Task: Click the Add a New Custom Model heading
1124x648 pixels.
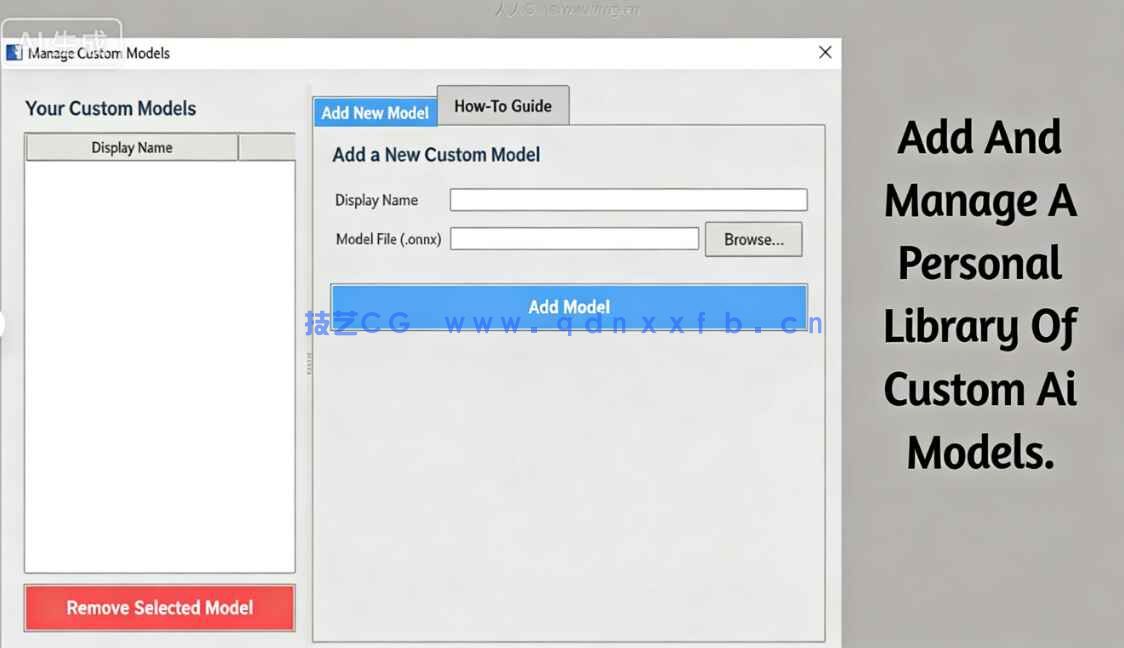Action: (x=434, y=155)
